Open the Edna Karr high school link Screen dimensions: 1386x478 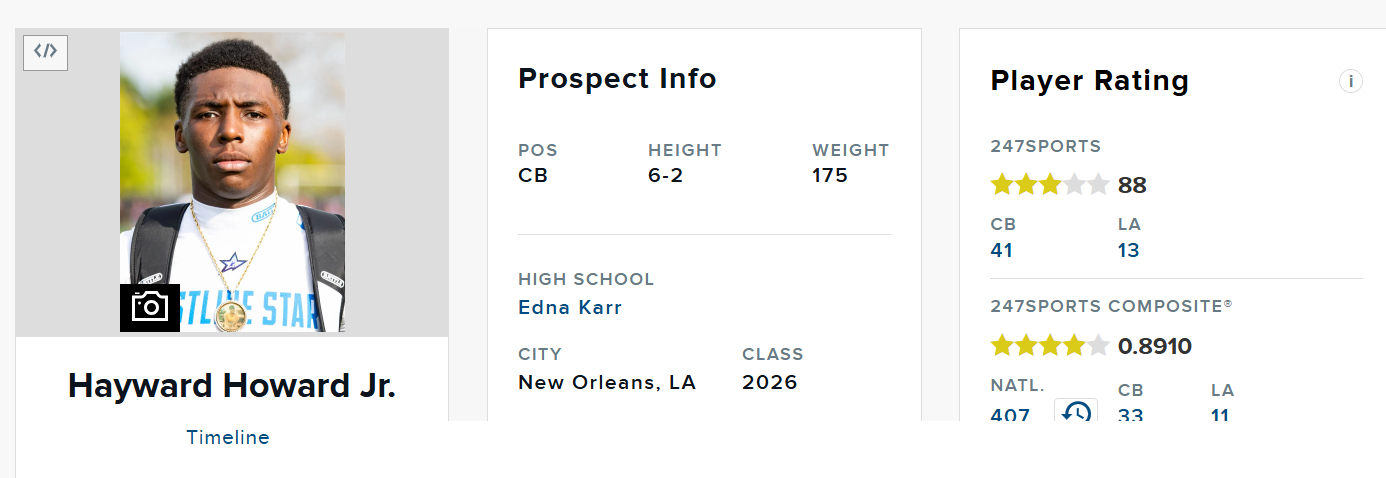[x=570, y=307]
